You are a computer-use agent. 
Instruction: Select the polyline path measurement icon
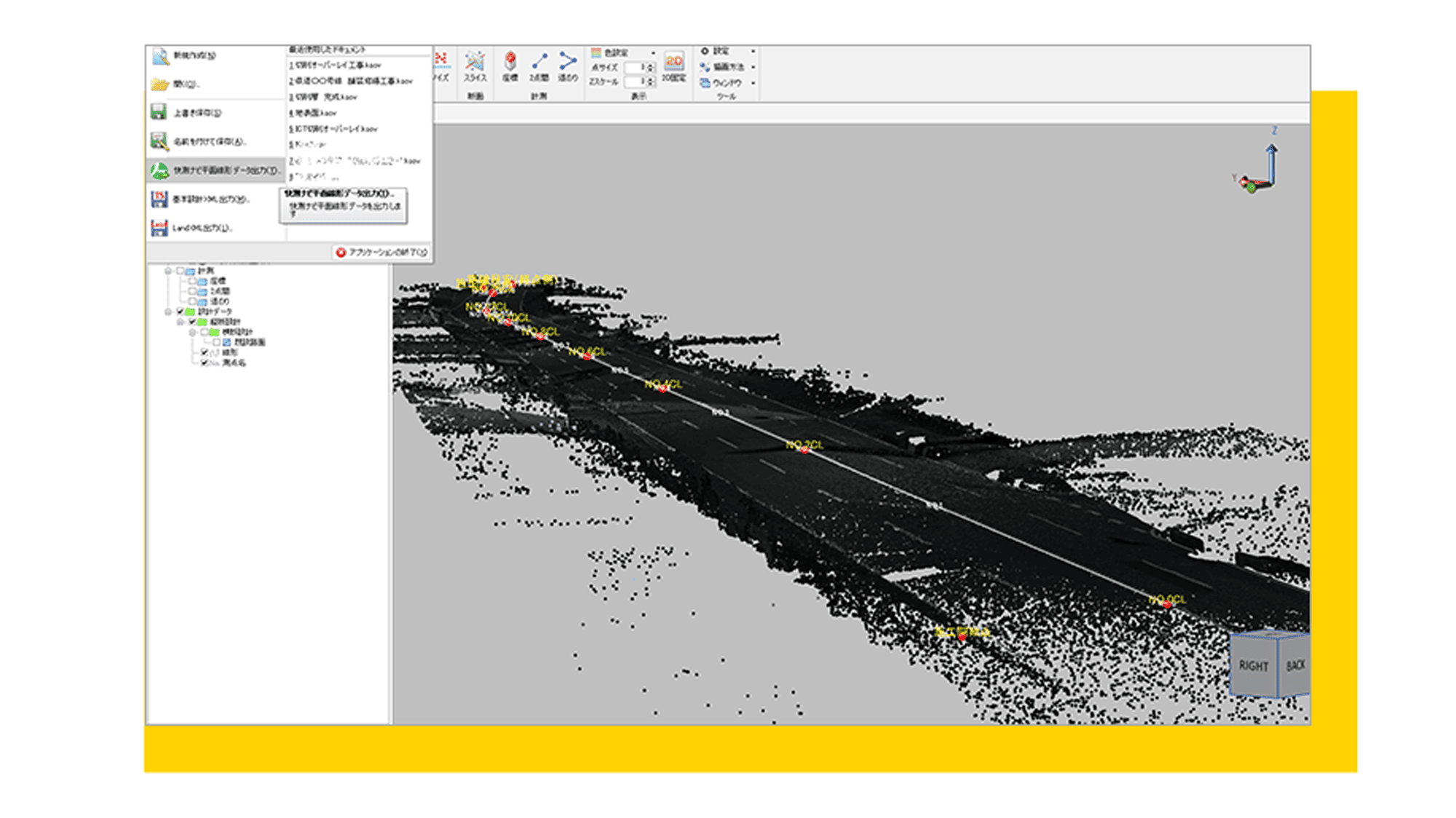[x=568, y=61]
